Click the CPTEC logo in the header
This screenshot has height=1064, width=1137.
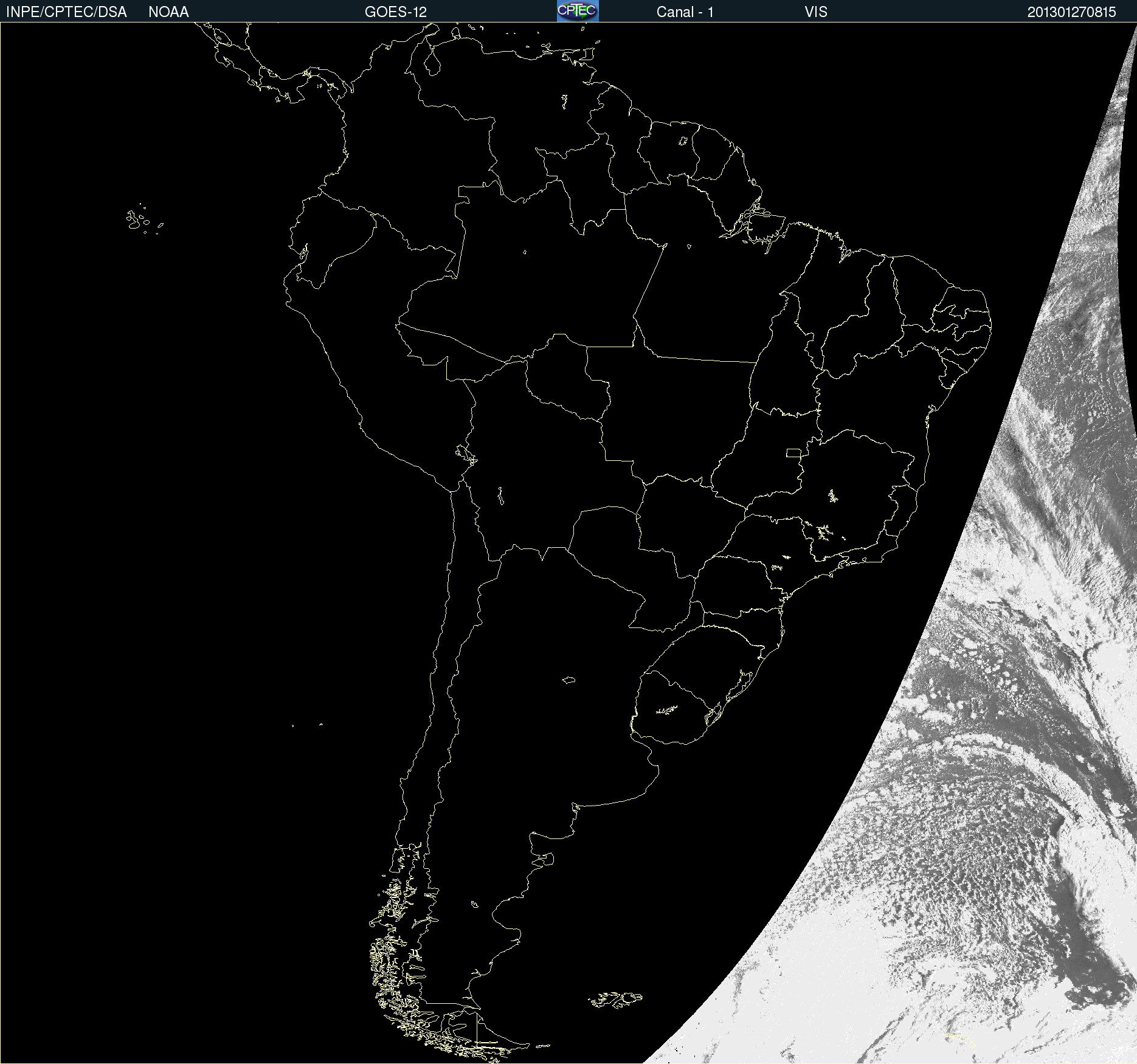coord(578,11)
